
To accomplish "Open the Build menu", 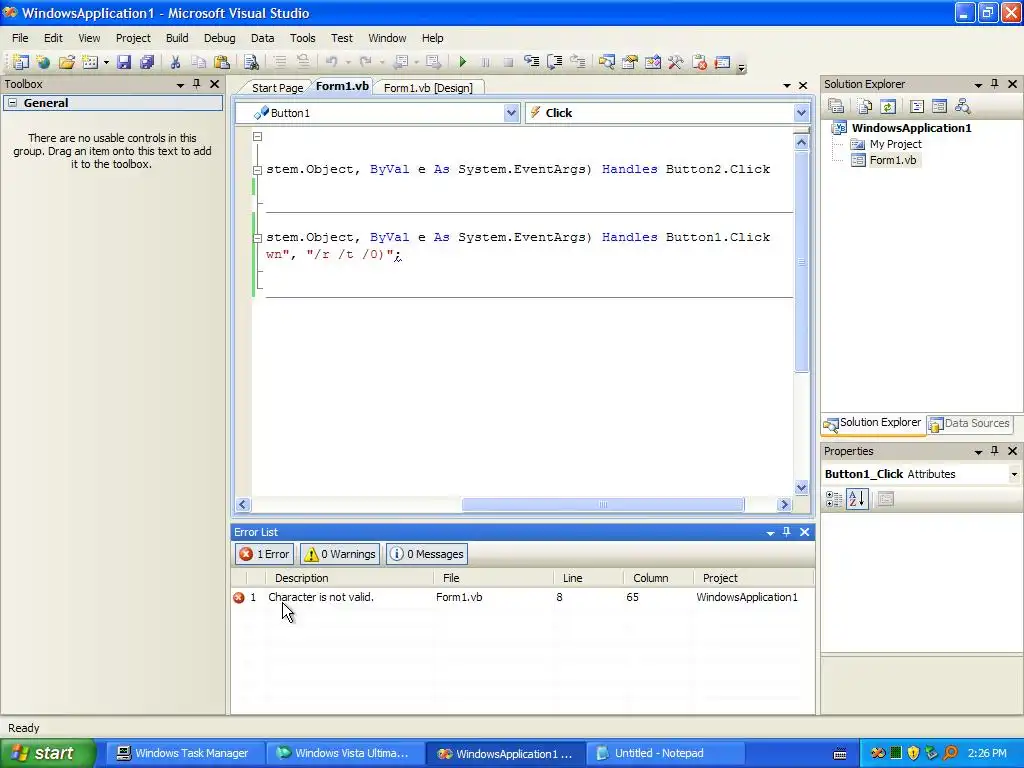I will tap(177, 38).
